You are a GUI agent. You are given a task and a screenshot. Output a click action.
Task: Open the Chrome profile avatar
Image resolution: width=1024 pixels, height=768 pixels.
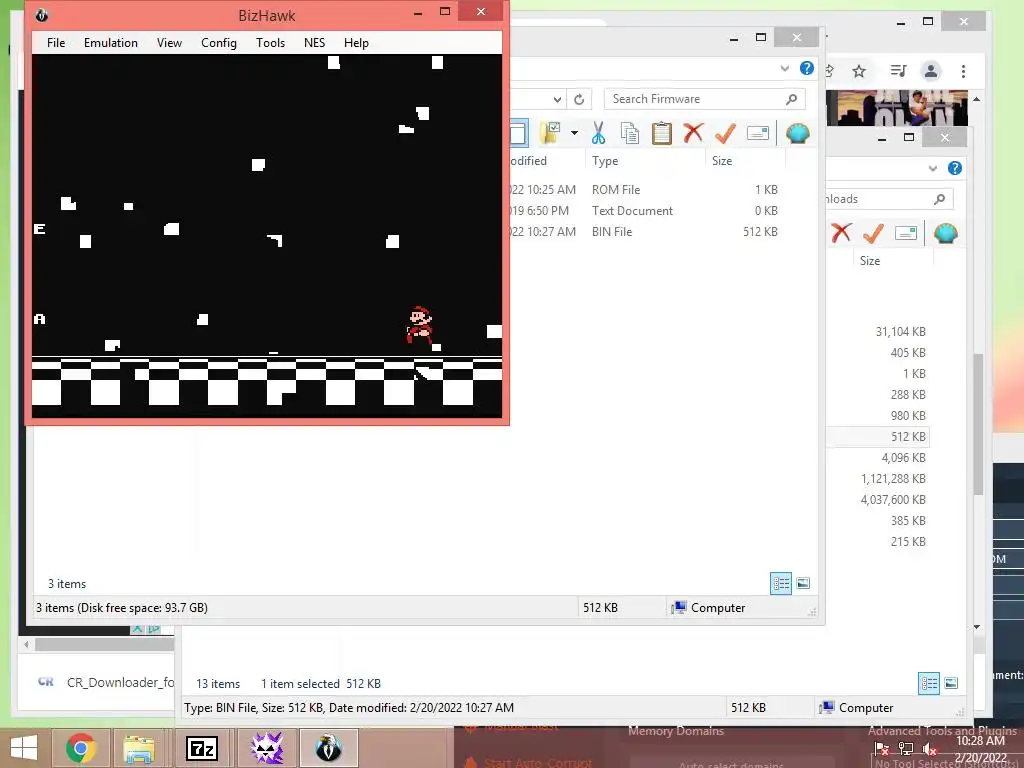[x=931, y=71]
